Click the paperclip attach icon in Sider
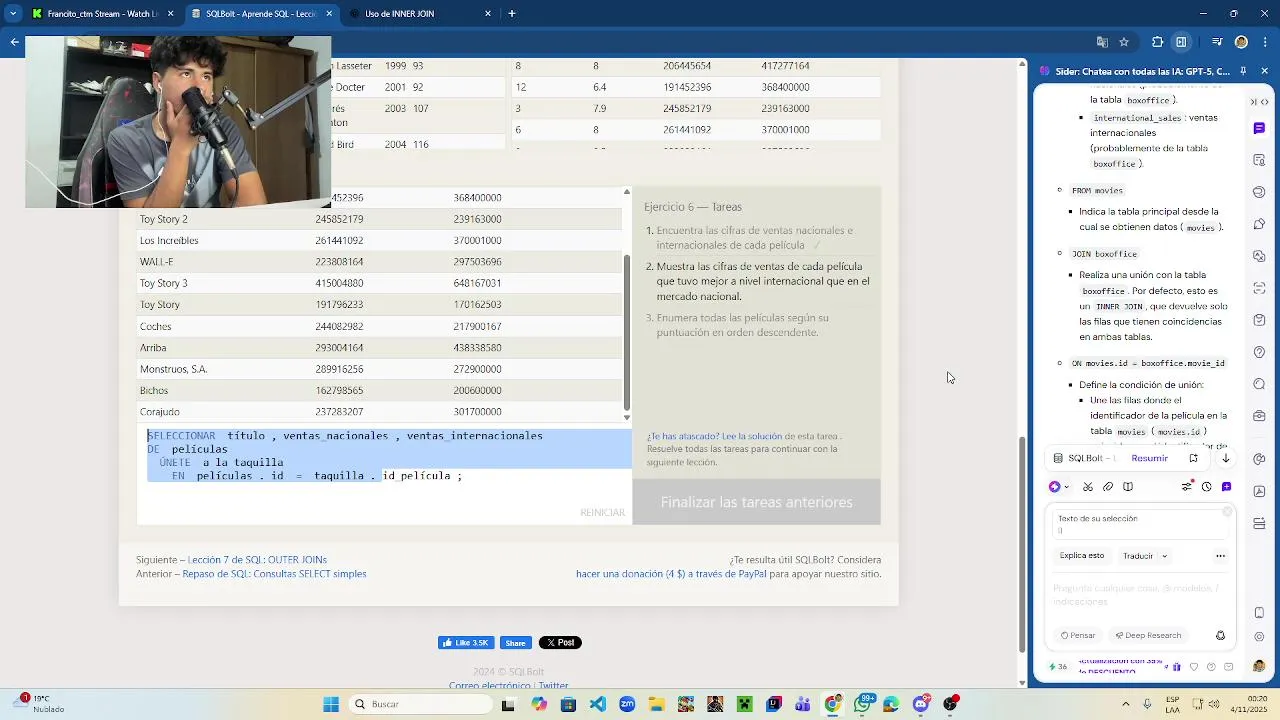This screenshot has width=1280, height=720. click(x=1108, y=487)
